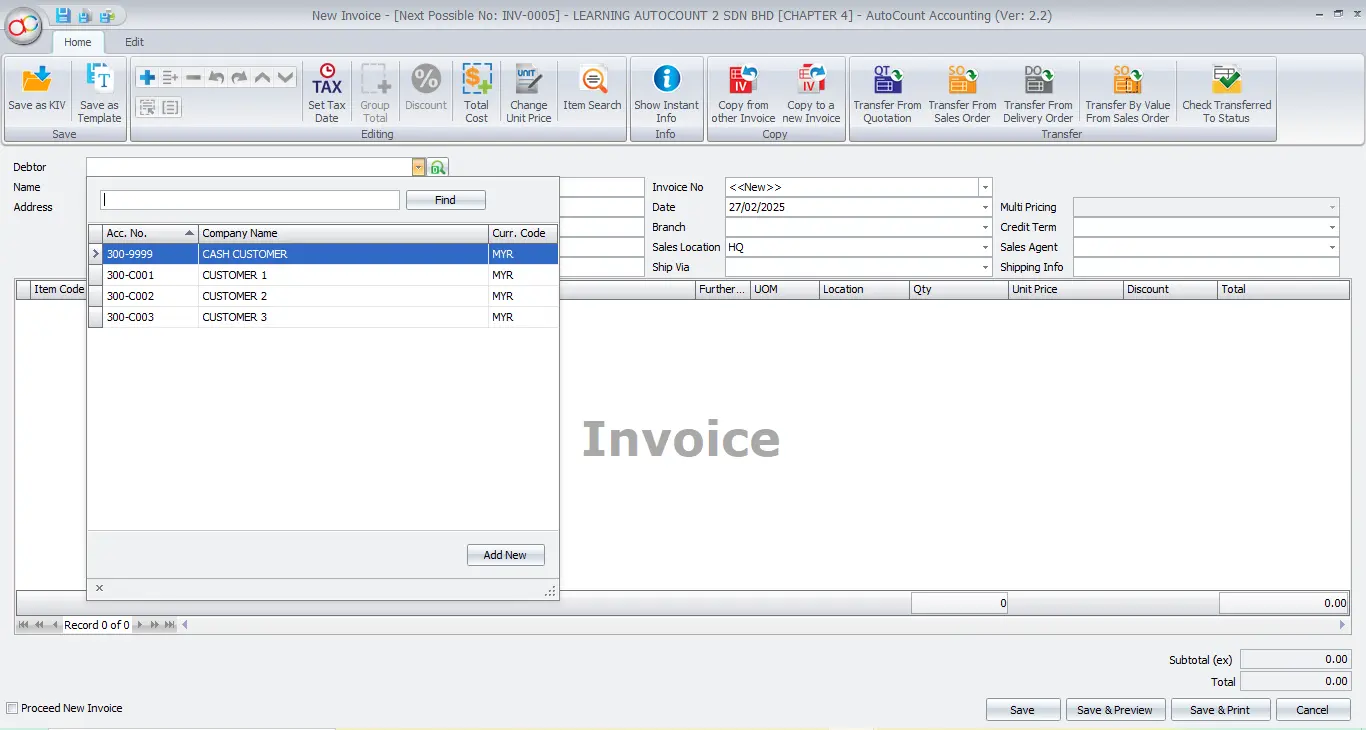Expand the Date picker dropdown
The image size is (1366, 730).
coord(983,207)
